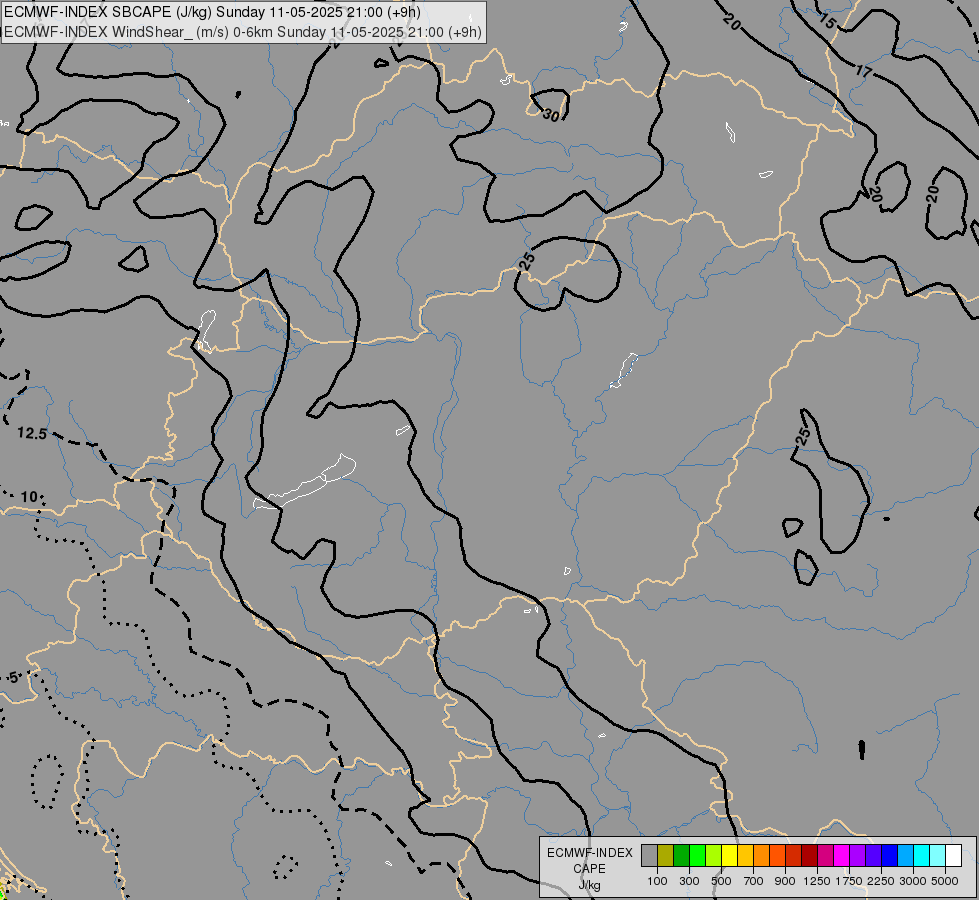Screen dimensions: 979x900
Task: Select the dark green legend swatch
Action: click(682, 855)
